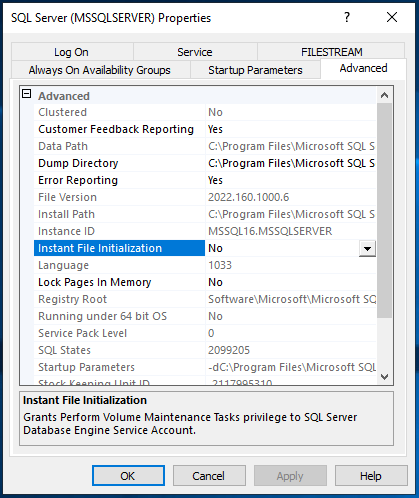This screenshot has width=419, height=498.
Task: Click the Dump Directory path field
Action: pos(290,163)
